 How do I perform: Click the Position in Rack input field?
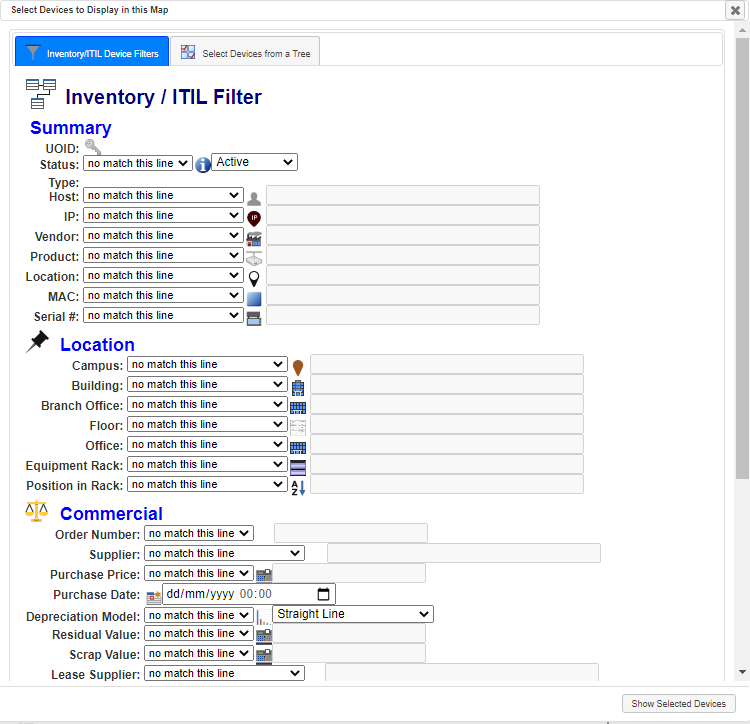pyautogui.click(x=447, y=484)
